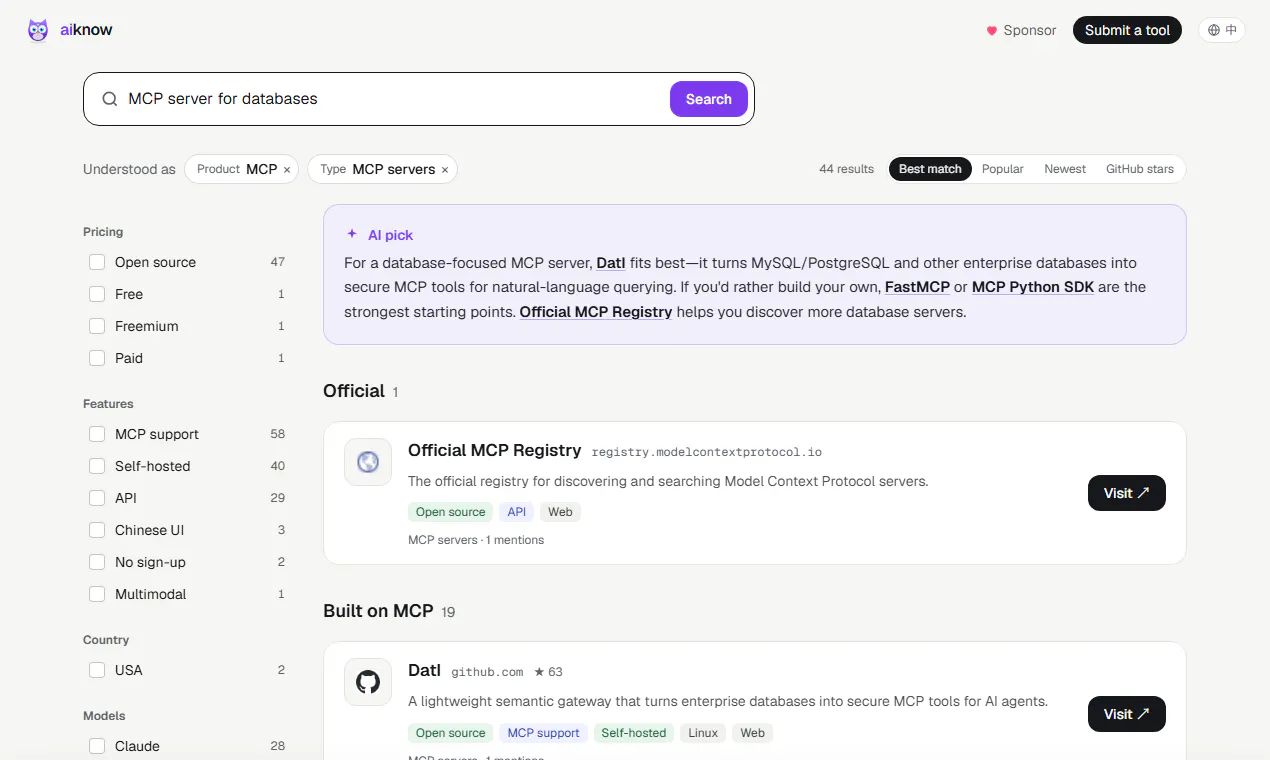The height and width of the screenshot is (760, 1270).
Task: Select the Chinese UI checkbox
Action: coord(97,530)
